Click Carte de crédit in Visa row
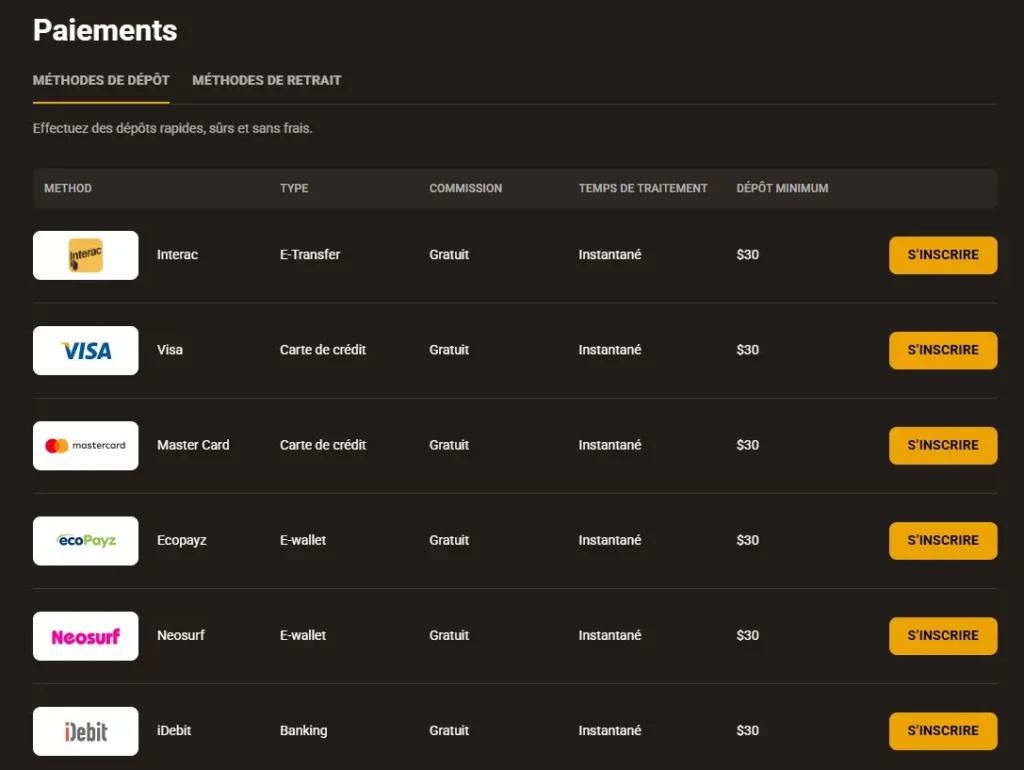Image resolution: width=1024 pixels, height=770 pixels. (x=323, y=350)
